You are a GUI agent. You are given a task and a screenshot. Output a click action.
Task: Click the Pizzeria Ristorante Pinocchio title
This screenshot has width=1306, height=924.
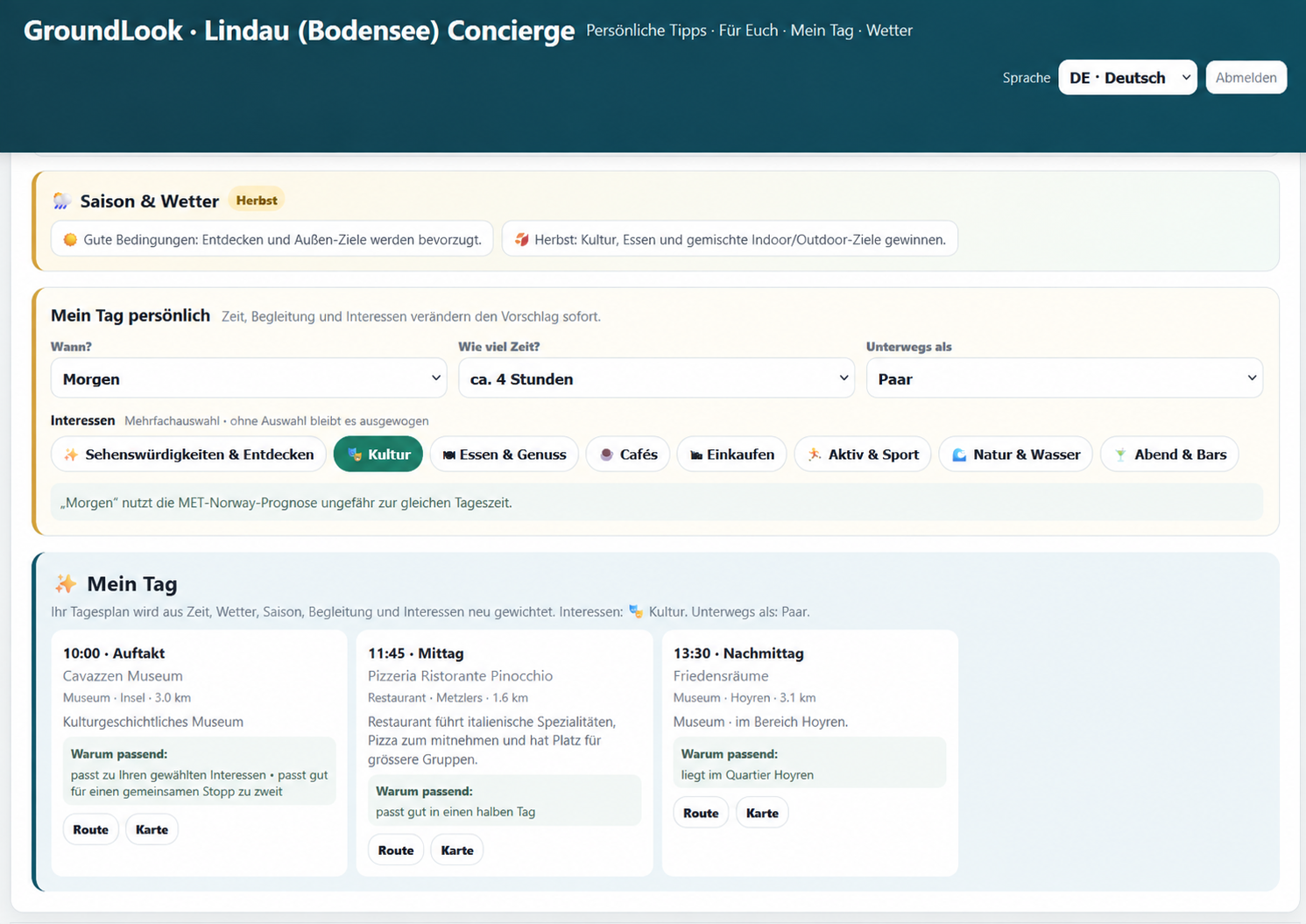[x=460, y=675]
